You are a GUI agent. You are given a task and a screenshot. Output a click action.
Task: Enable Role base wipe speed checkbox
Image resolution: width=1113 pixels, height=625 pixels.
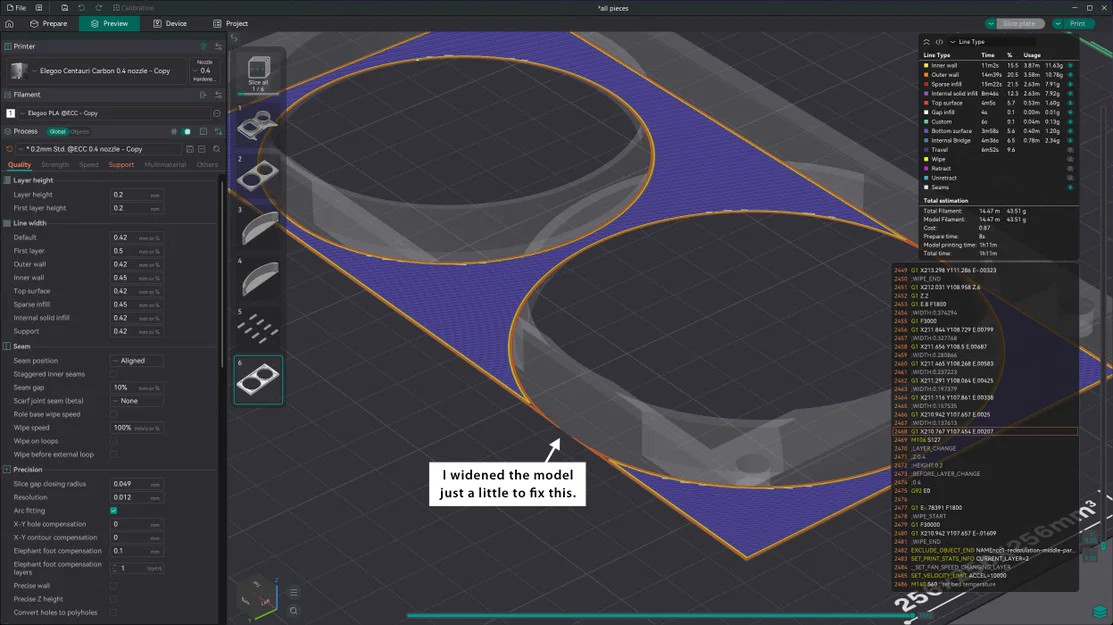[x=114, y=414]
